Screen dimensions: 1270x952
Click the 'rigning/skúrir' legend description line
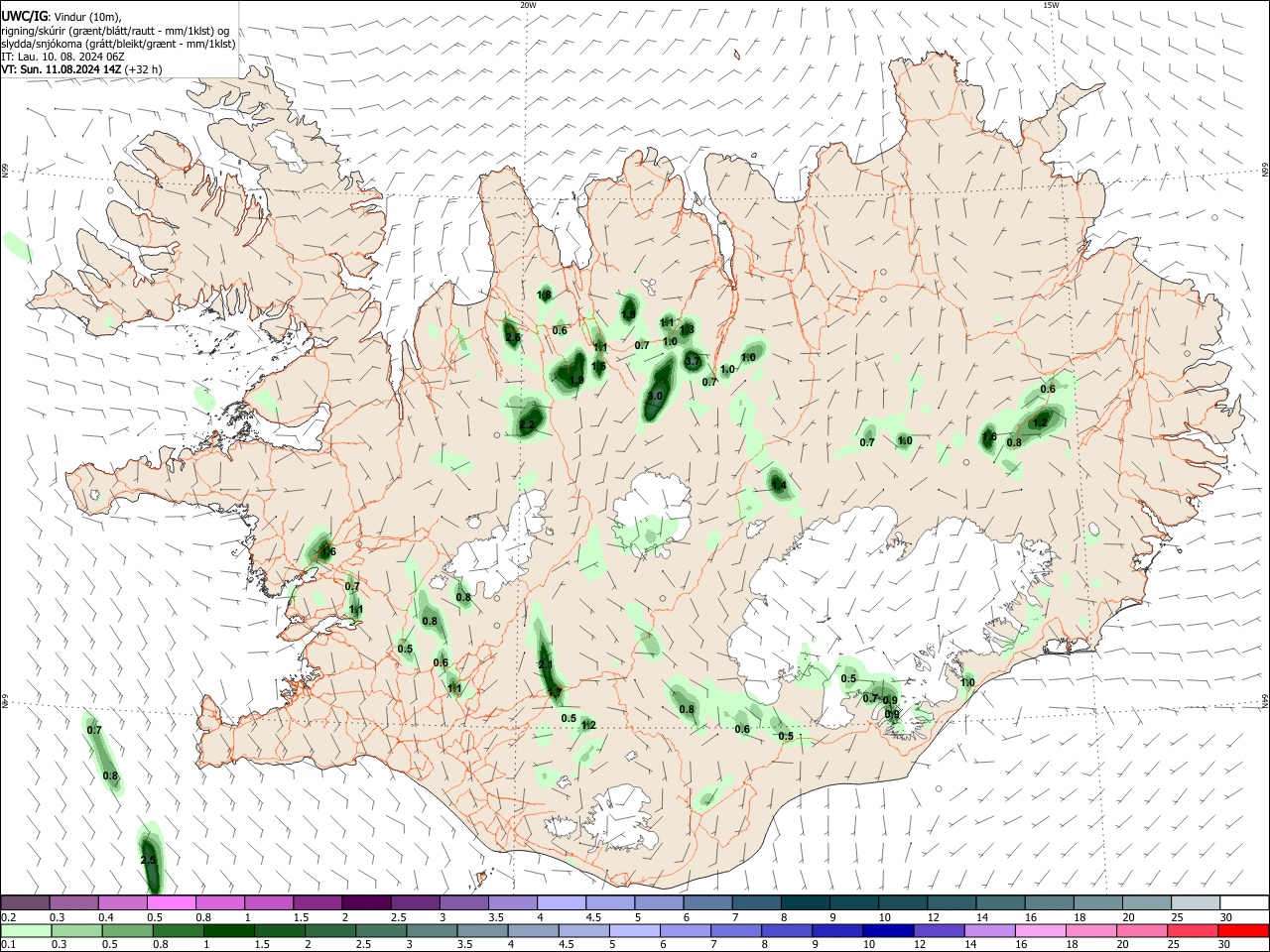pos(115,31)
